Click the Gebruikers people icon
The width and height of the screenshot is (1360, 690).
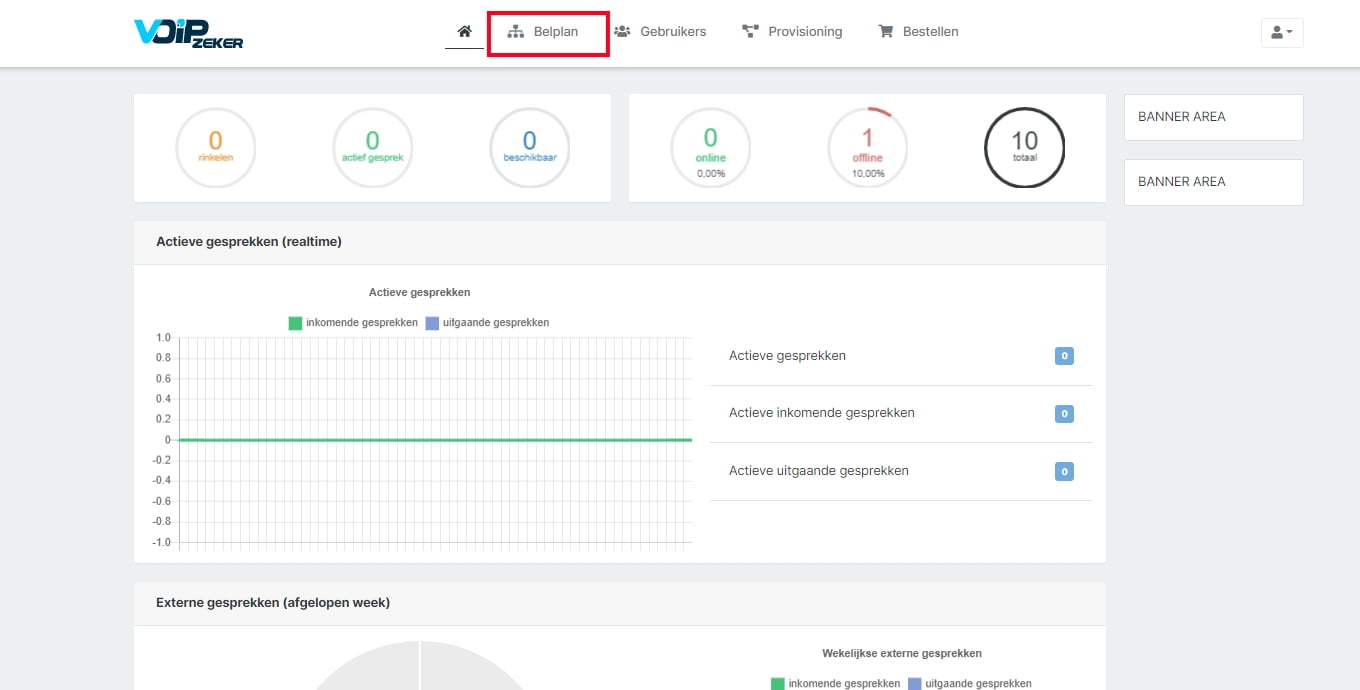click(622, 32)
